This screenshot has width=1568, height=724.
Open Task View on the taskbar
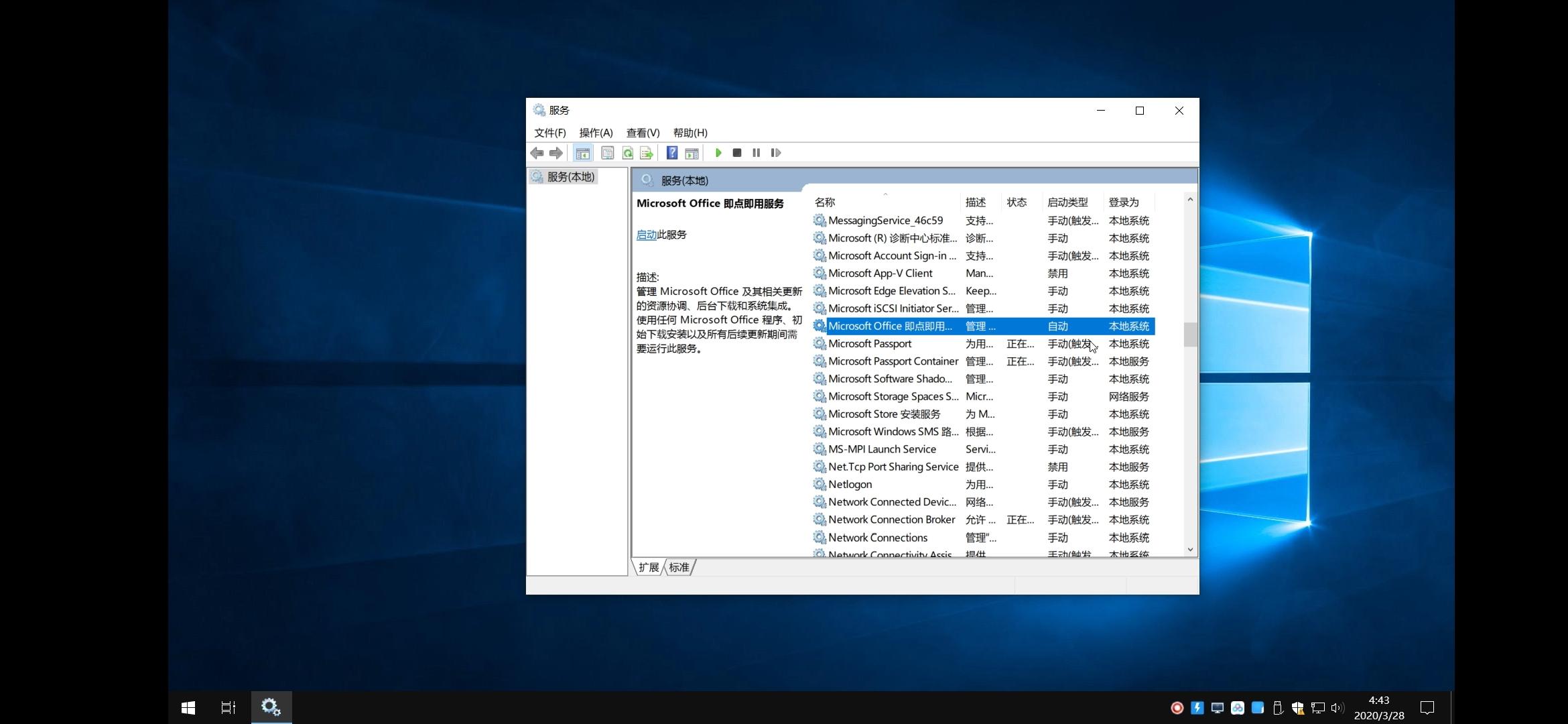point(228,708)
